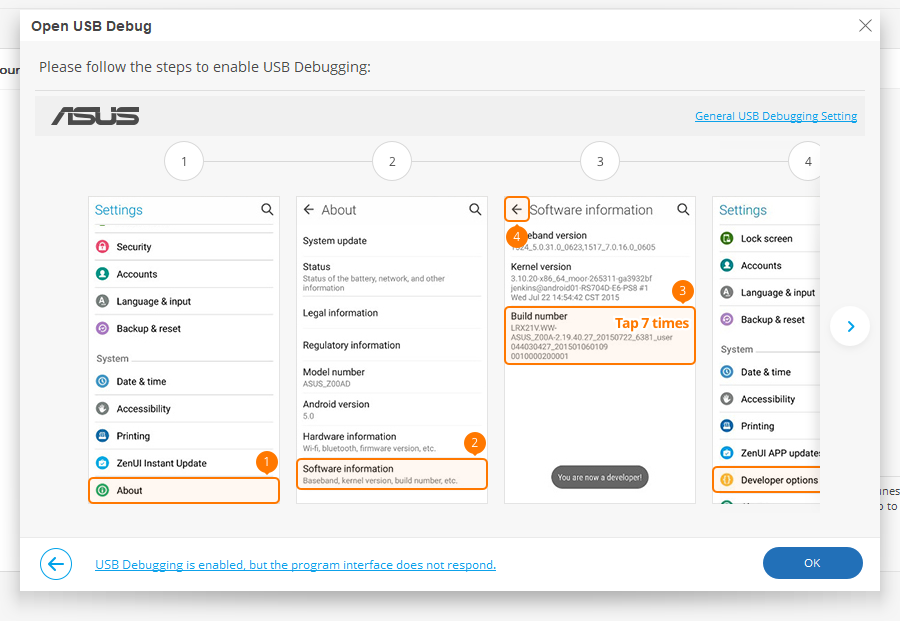Select 'Lock screen' row in step 4
Image resolution: width=900 pixels, height=621 pixels.
769,238
